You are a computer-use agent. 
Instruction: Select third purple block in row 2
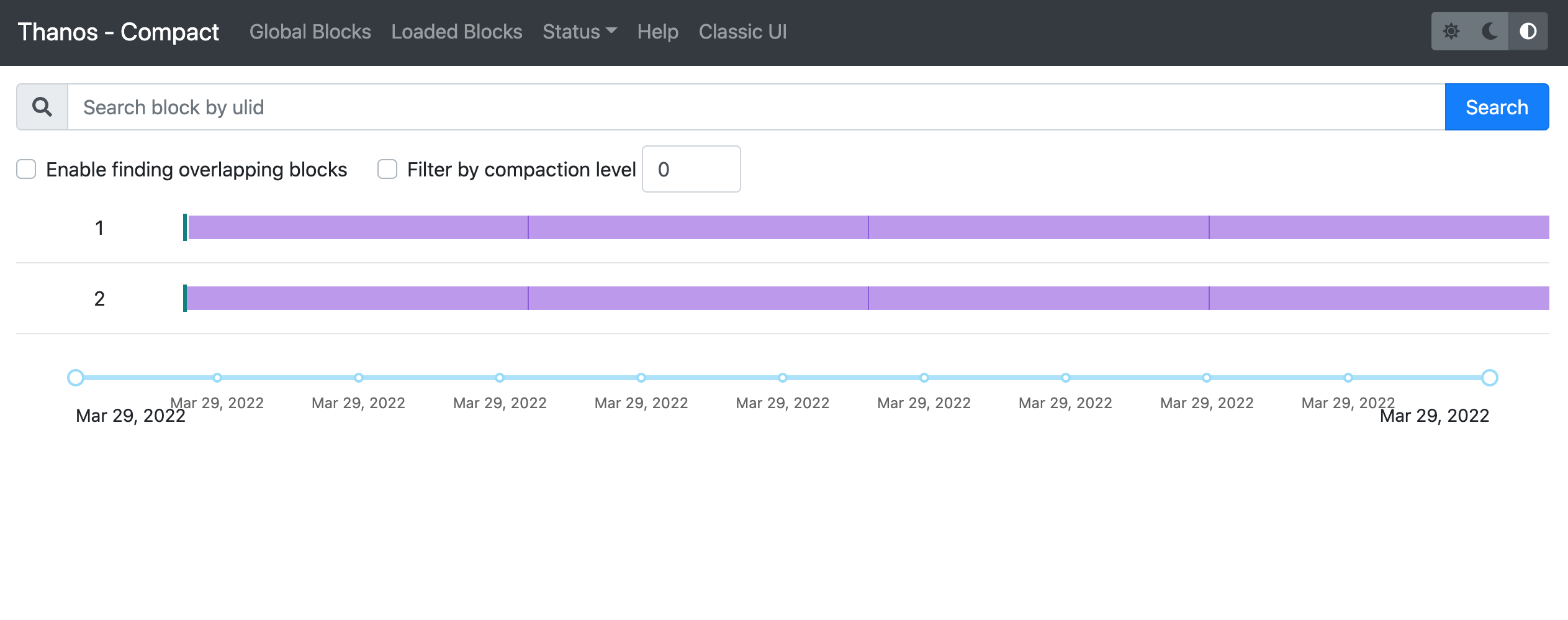pyautogui.click(x=1039, y=298)
